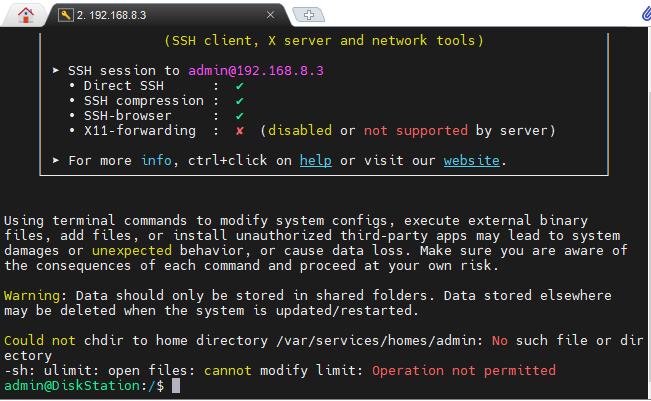This screenshot has width=651, height=401.
Task: Click the wrench icon on the session tab
Action: [x=66, y=15]
